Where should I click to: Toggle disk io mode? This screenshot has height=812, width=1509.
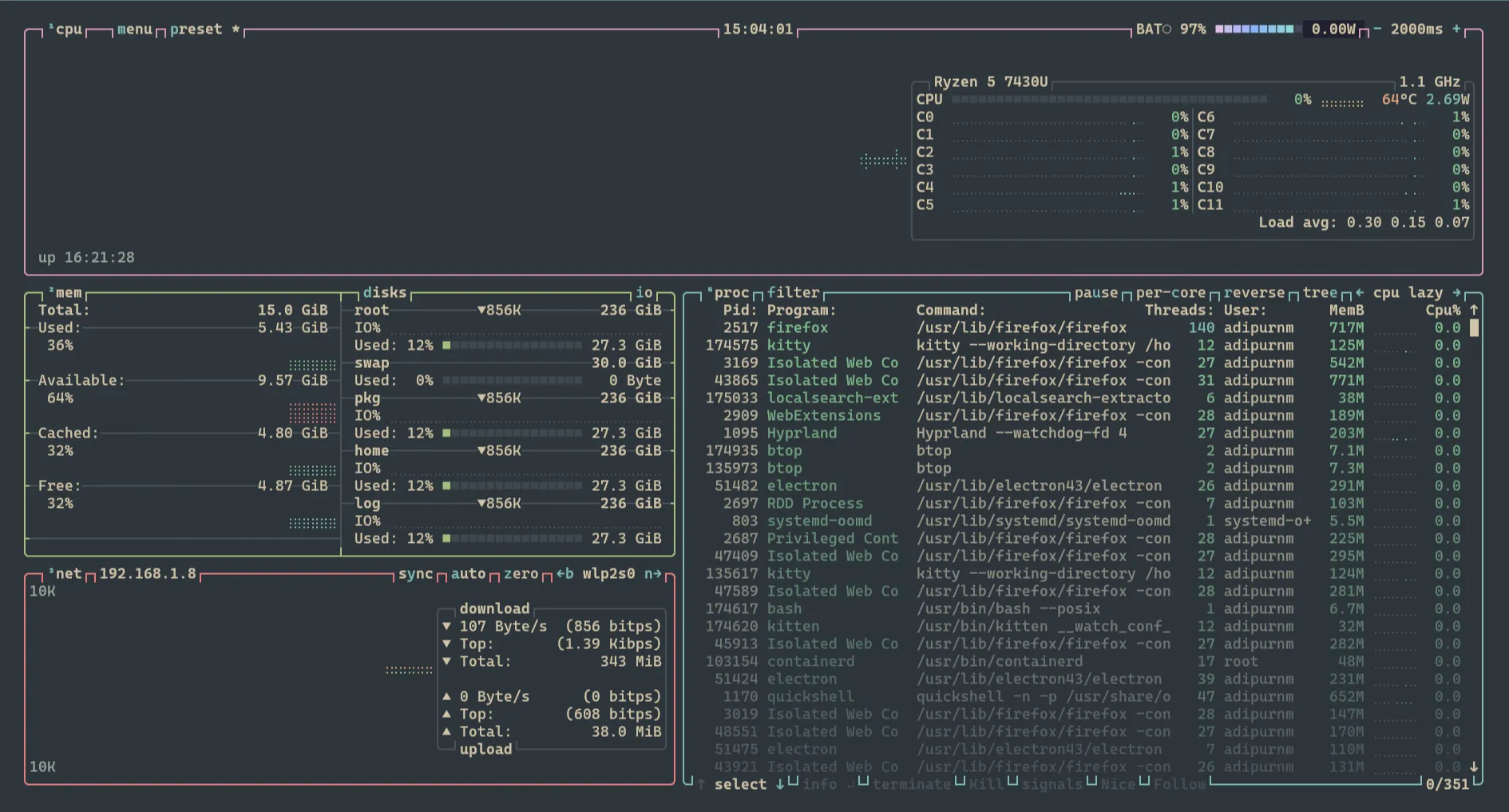[x=644, y=293]
